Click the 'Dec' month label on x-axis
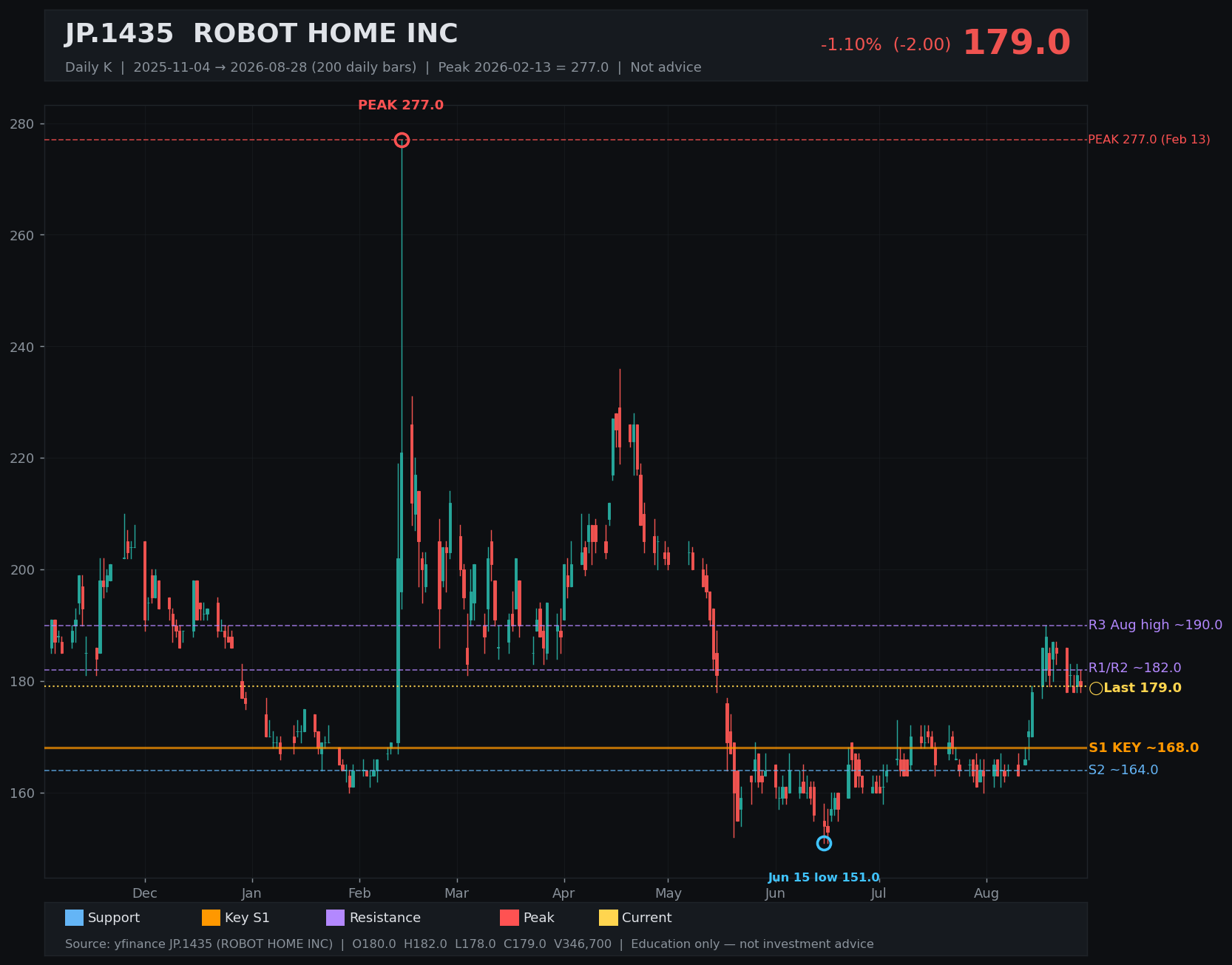Viewport: 1232px width, 965px height. coord(145,893)
